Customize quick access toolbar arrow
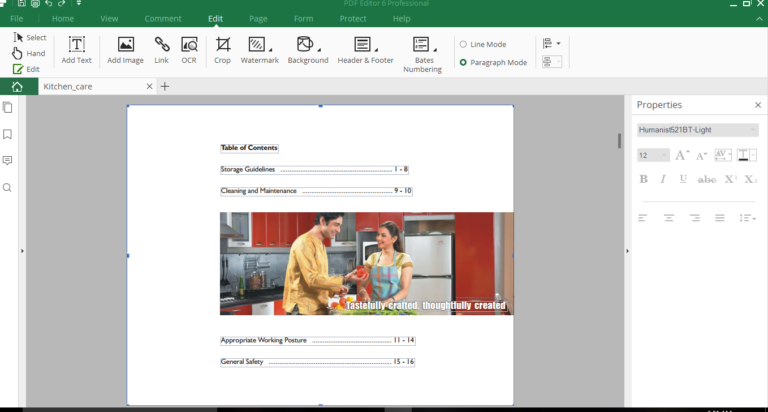 [x=78, y=3]
